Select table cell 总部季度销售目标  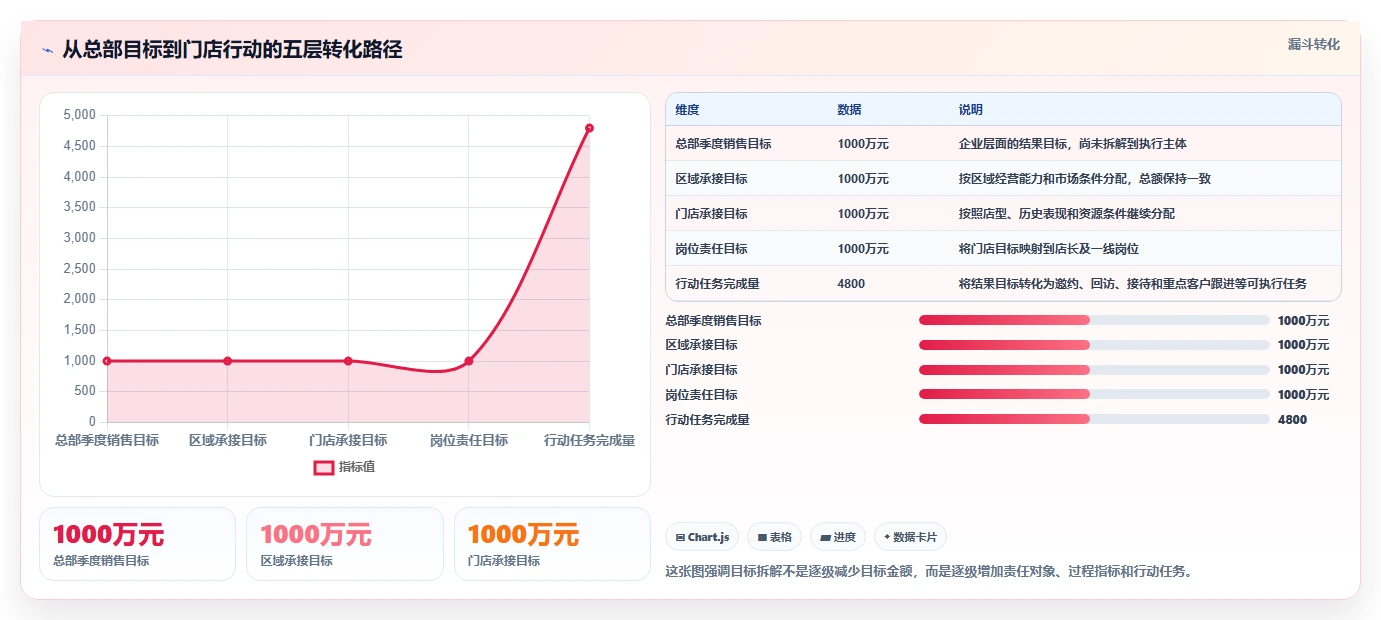tap(723, 144)
